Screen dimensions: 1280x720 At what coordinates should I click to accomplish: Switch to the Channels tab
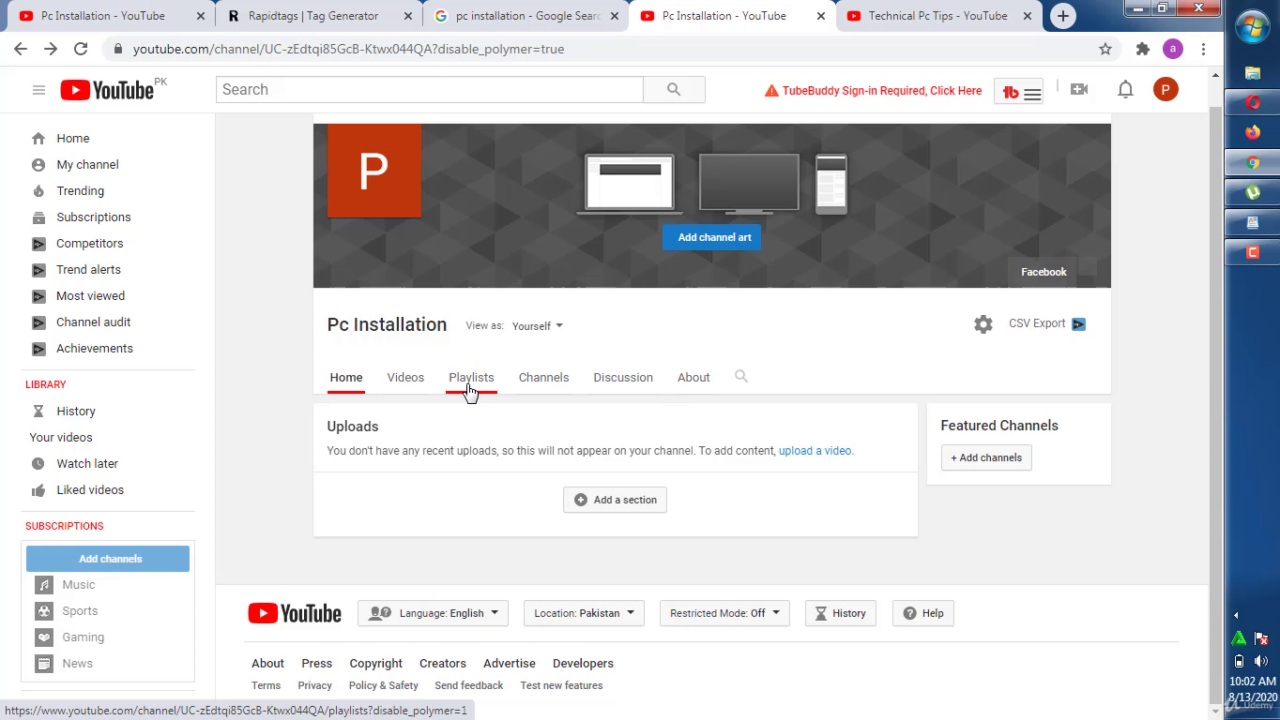tap(544, 377)
